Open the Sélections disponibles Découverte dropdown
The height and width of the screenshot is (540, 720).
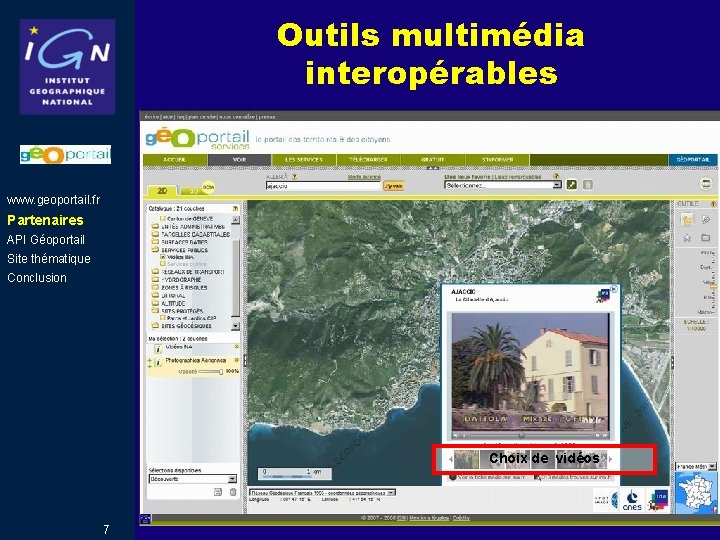pos(193,479)
